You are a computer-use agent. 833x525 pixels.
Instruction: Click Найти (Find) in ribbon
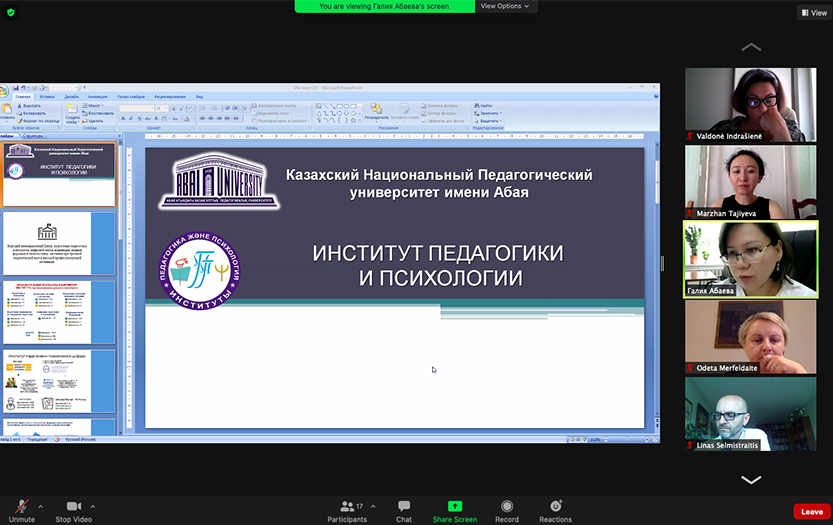tap(483, 105)
